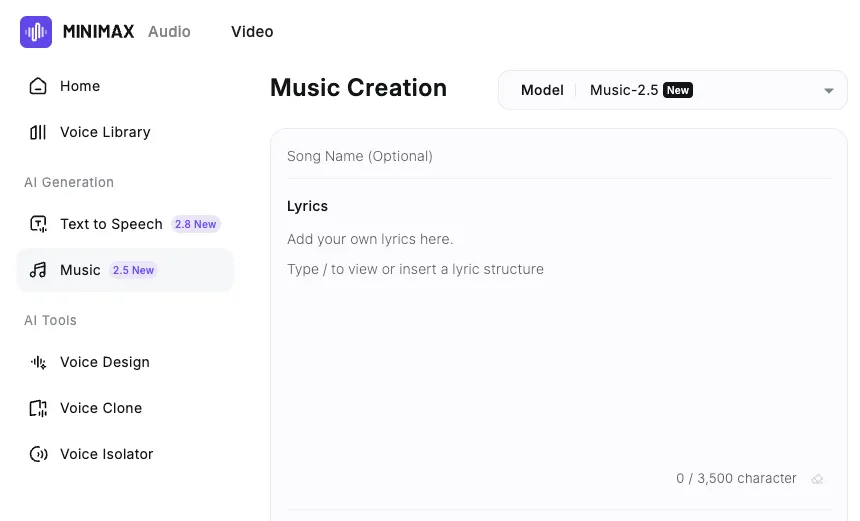Select the Voice Isolator icon
860x521 pixels.
[38, 454]
